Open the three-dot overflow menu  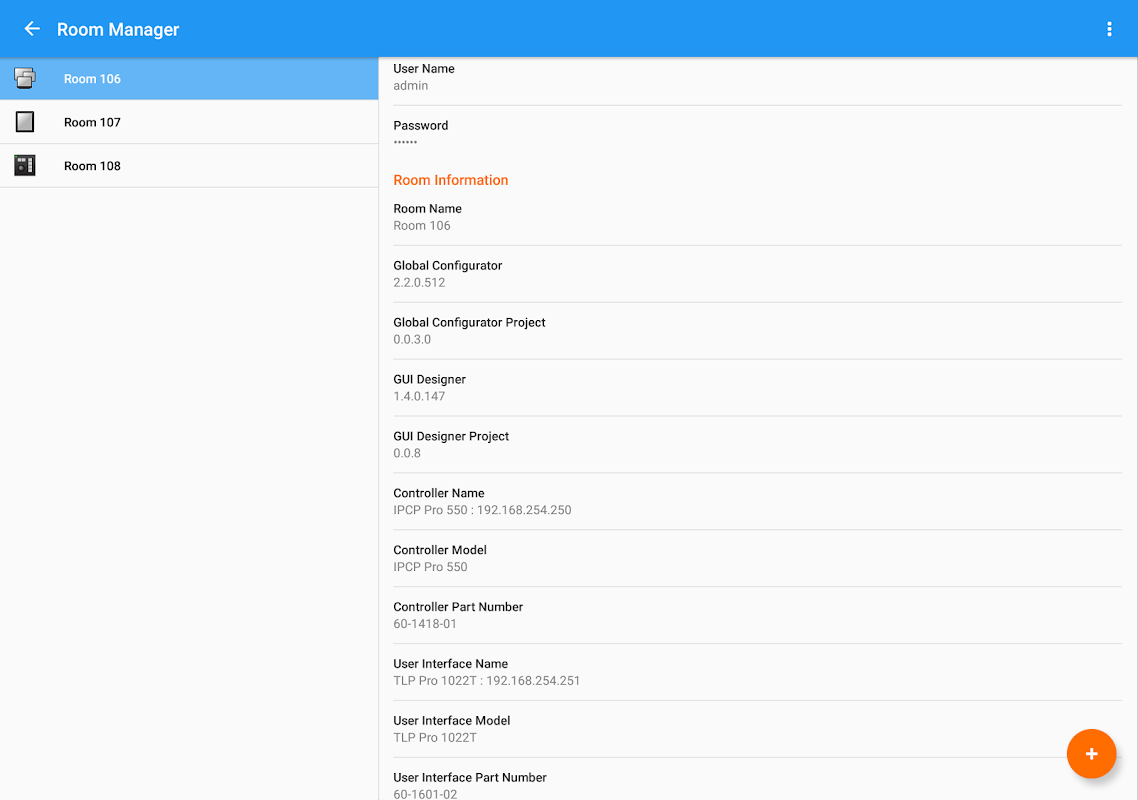(x=1109, y=29)
